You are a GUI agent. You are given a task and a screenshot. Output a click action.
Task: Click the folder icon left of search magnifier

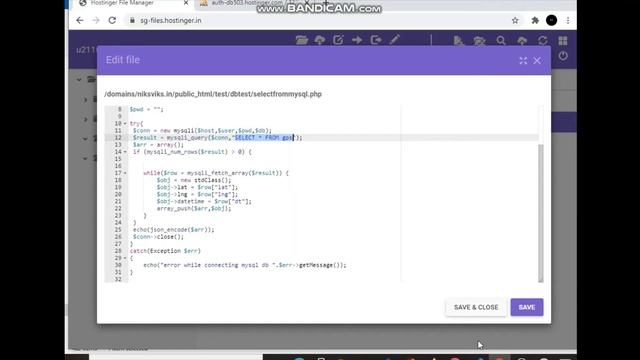[479, 40]
